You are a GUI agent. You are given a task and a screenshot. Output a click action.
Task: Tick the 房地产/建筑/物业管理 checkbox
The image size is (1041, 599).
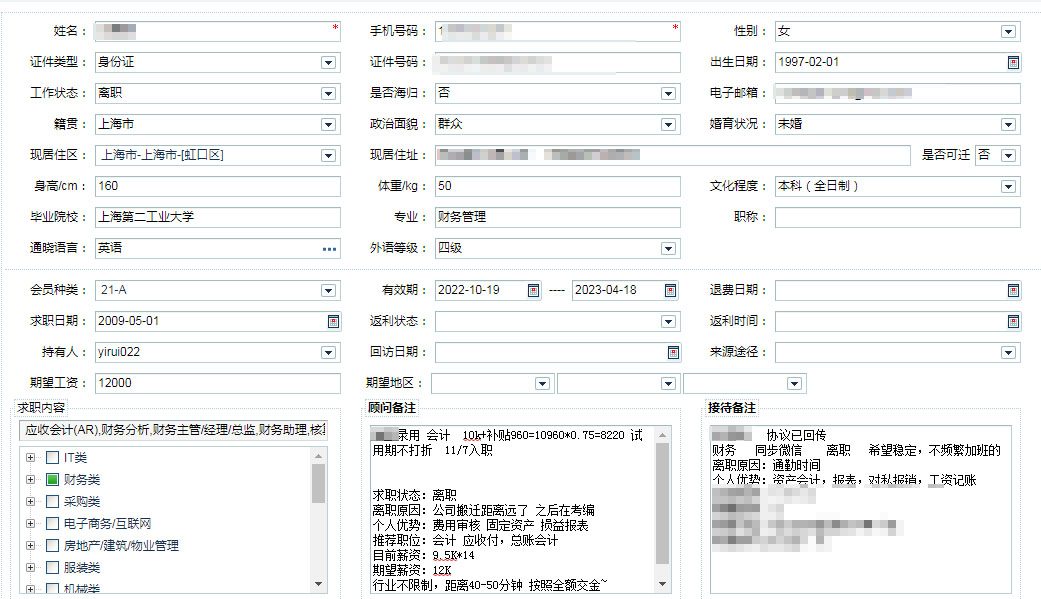pos(52,545)
